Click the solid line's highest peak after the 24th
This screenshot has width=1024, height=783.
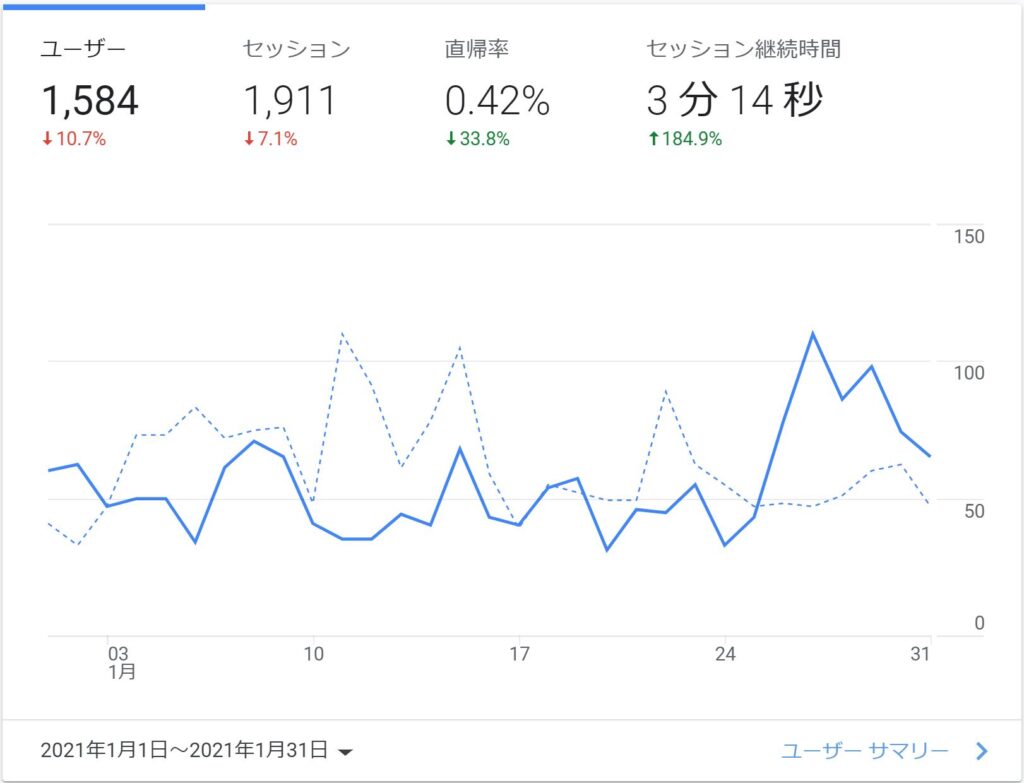pos(812,333)
